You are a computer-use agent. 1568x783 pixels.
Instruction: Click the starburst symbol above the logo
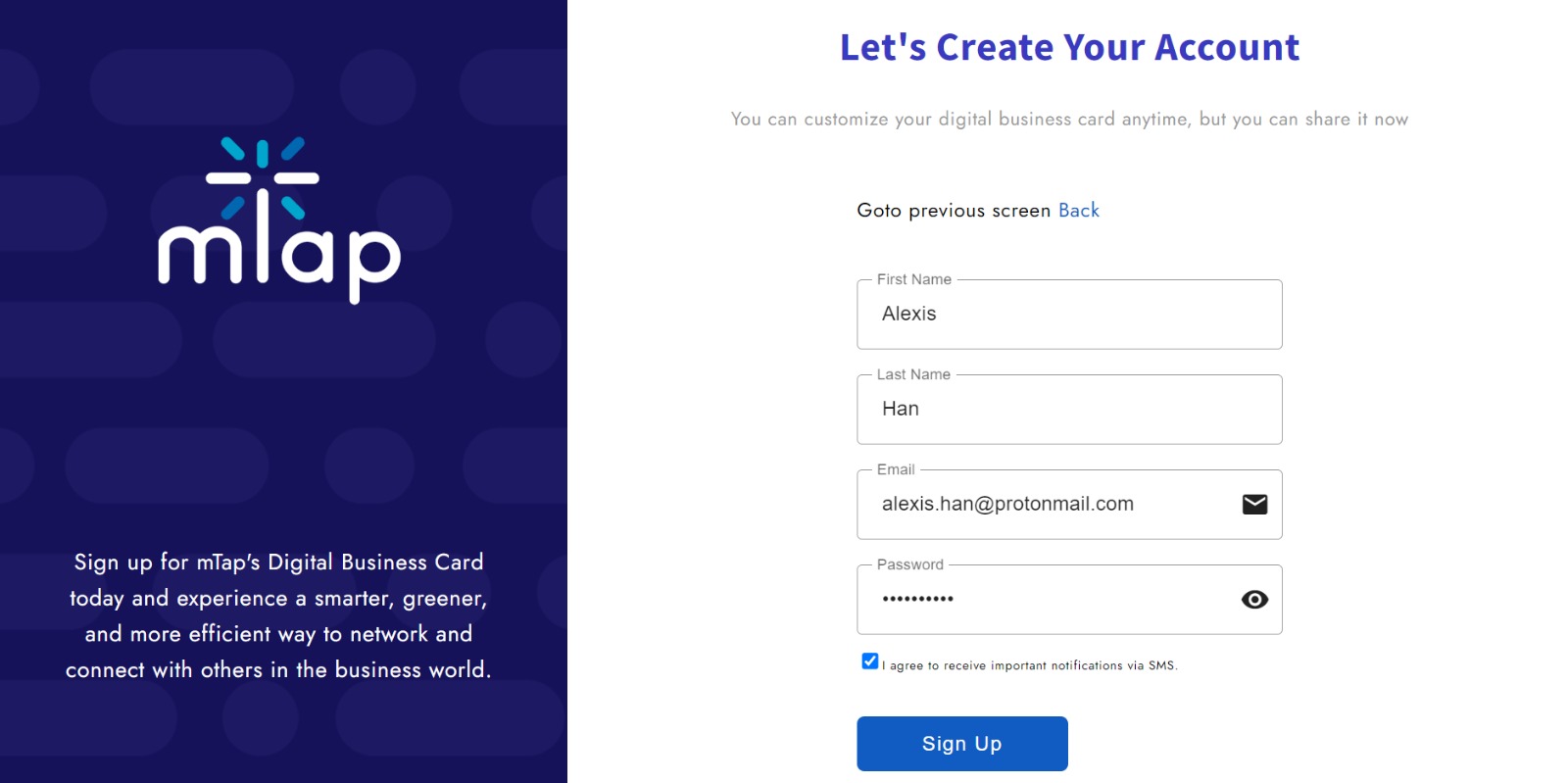tap(262, 178)
